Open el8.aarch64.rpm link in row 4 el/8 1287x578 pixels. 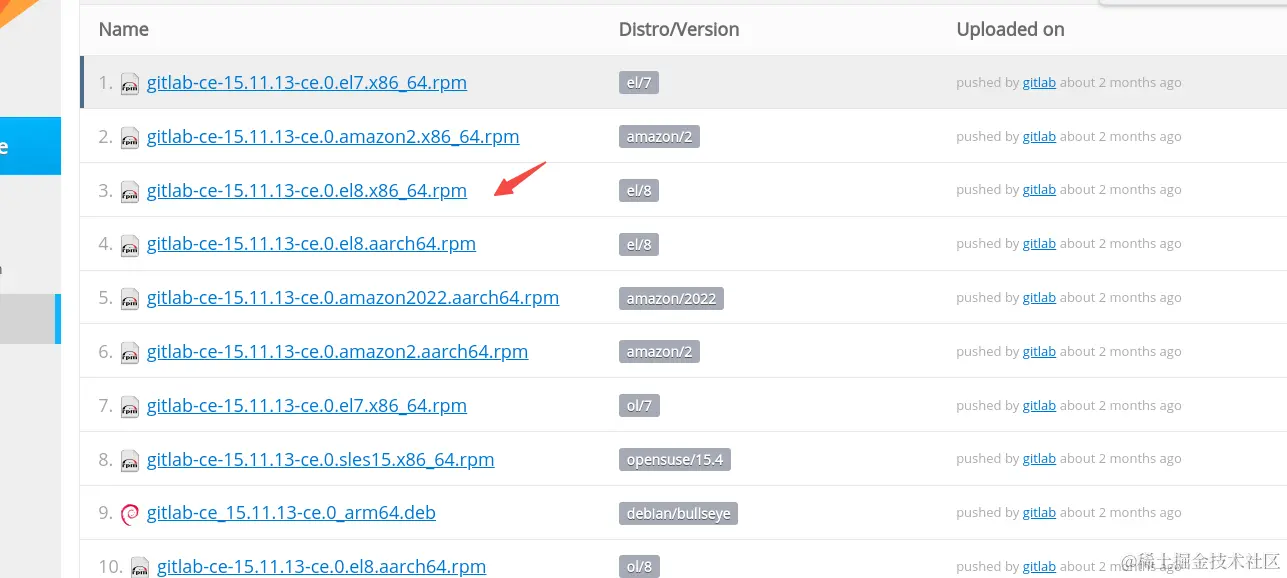click(311, 243)
